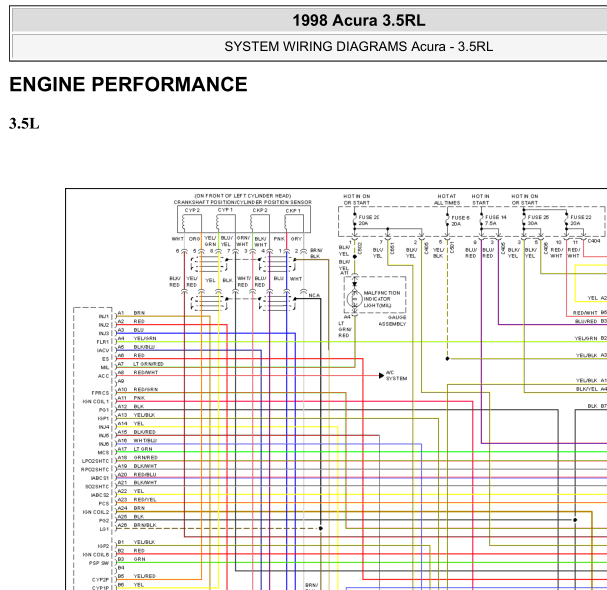This screenshot has width=607, height=590.
Task: Click pin 'A12 BLK' label
Action: tap(131, 406)
